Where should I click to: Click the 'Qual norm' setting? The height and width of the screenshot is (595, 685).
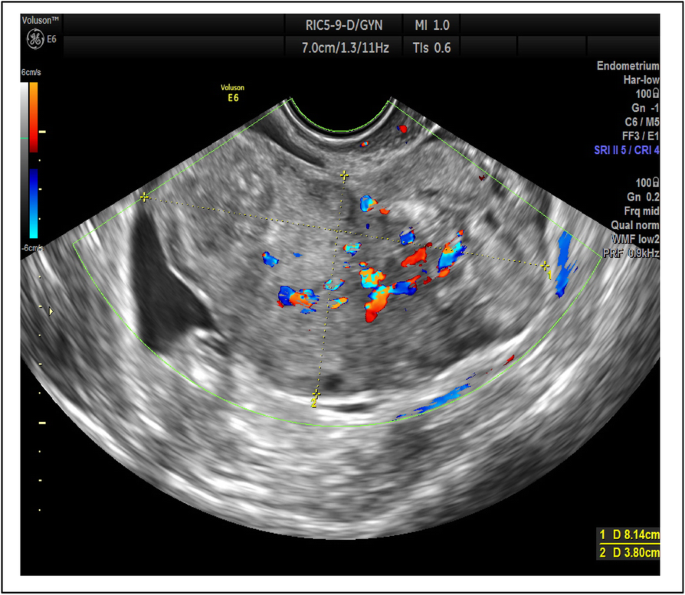tap(635, 225)
